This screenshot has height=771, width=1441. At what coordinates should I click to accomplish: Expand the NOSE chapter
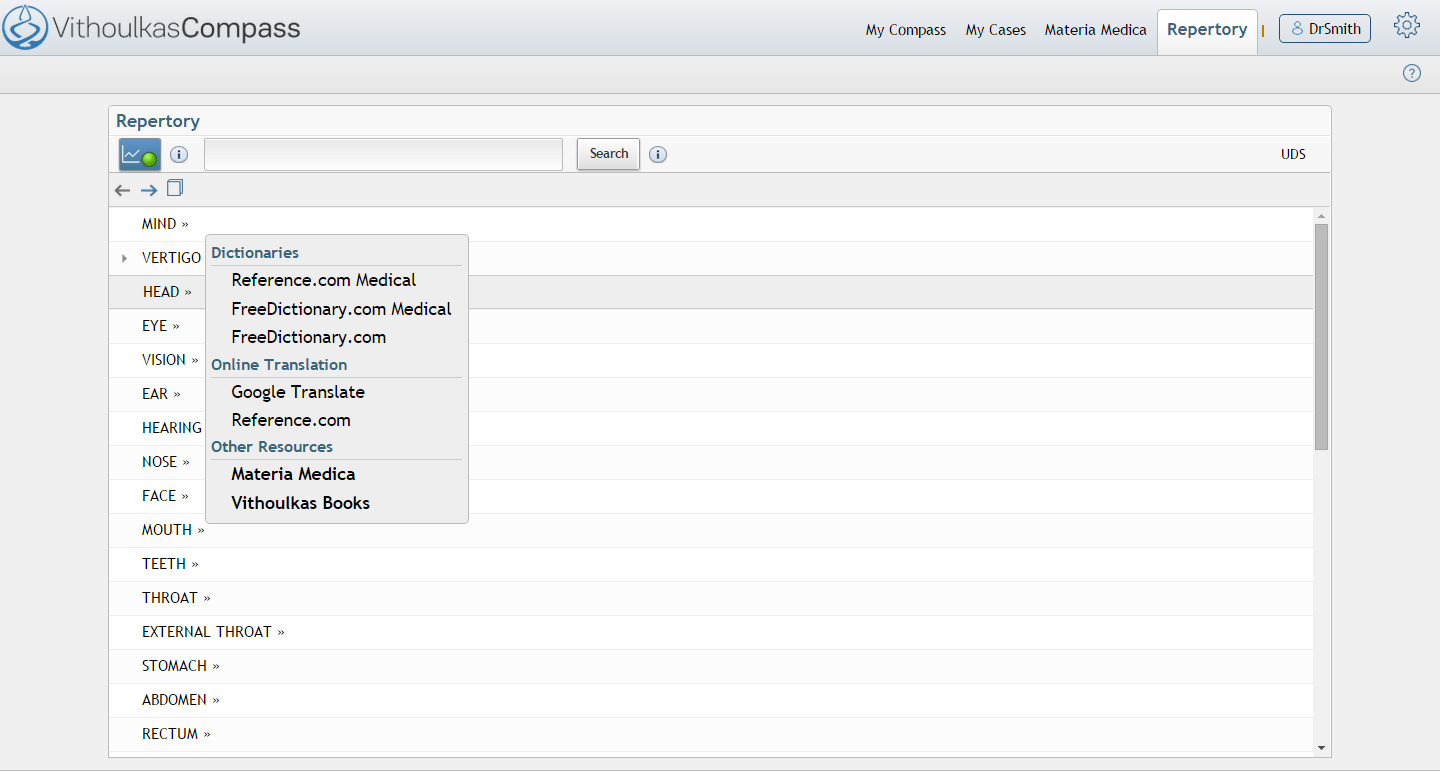[x=165, y=462]
